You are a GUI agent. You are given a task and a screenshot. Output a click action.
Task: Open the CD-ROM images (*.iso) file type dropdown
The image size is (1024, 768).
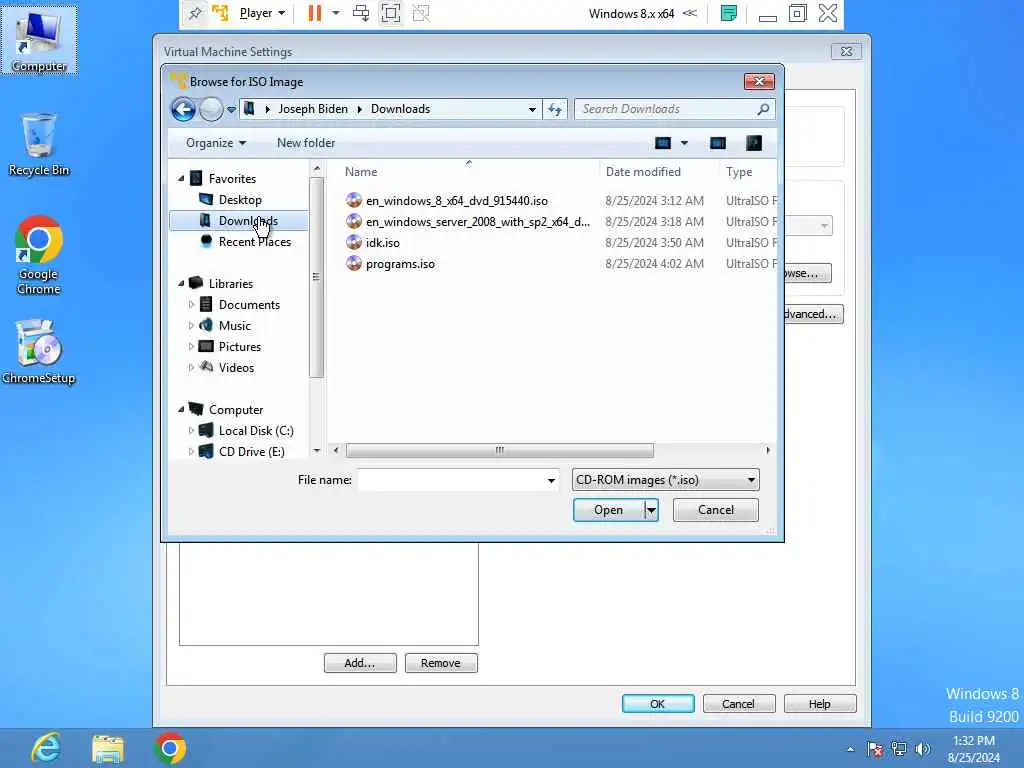tap(665, 480)
